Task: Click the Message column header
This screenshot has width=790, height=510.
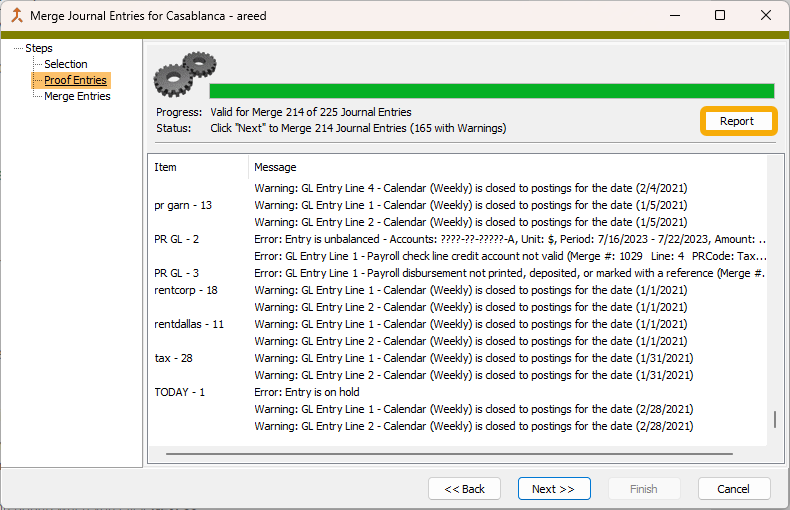Action: [275, 167]
